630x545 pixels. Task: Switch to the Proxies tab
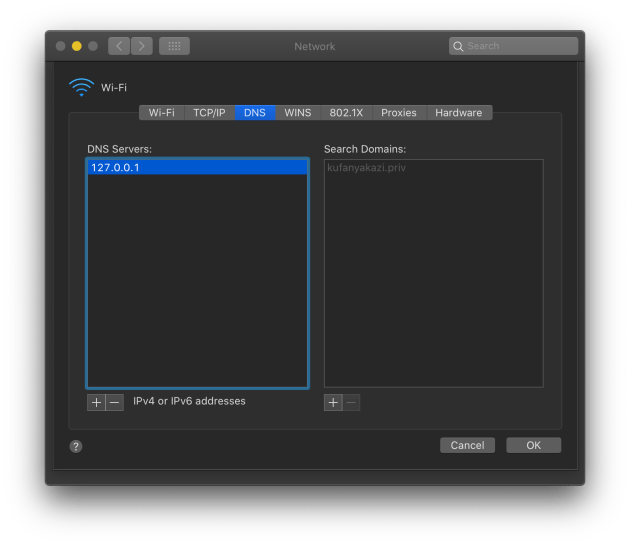(399, 113)
